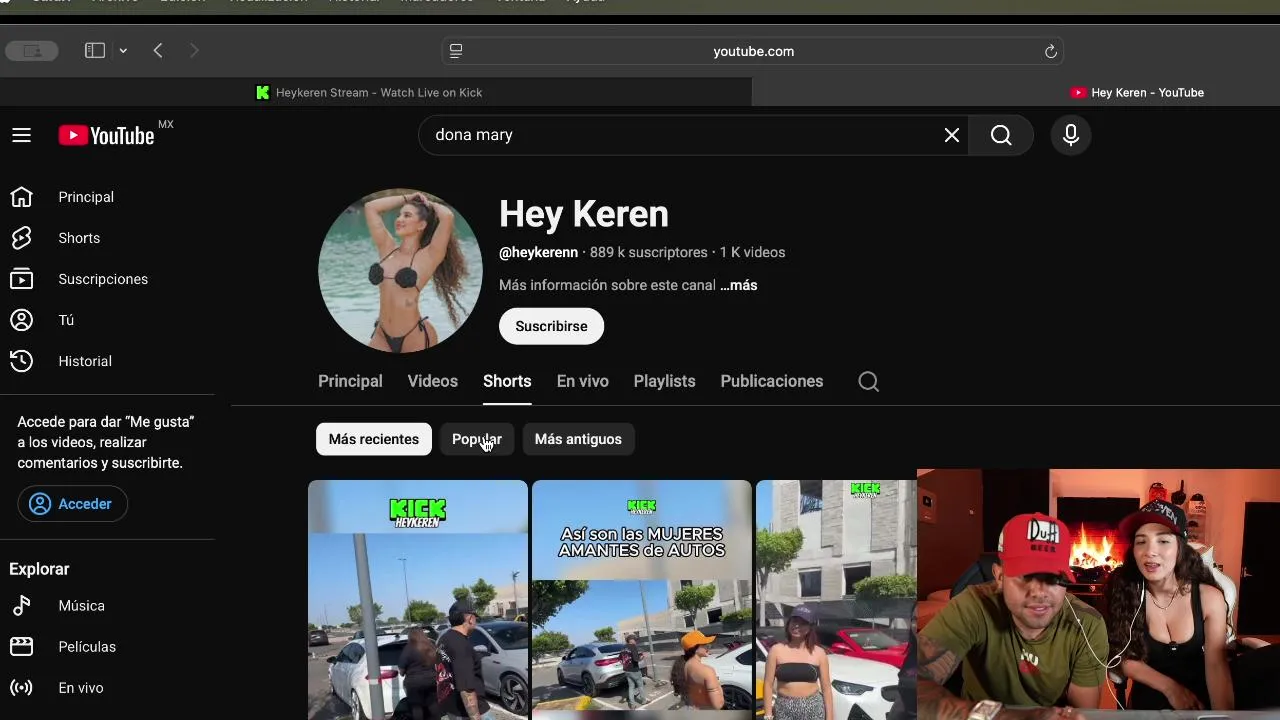Image resolution: width=1280 pixels, height=720 pixels.
Task: Clear the search text with the X icon
Action: [952, 135]
